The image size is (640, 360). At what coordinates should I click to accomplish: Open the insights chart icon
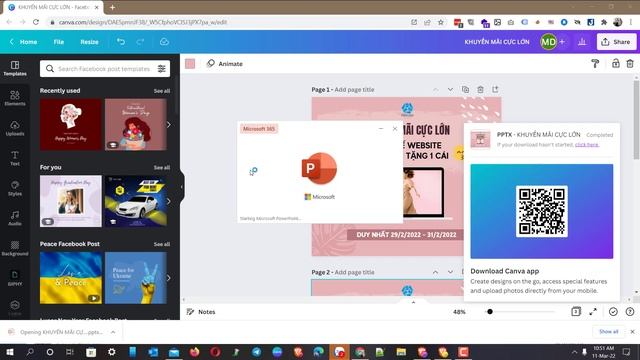tap(582, 42)
